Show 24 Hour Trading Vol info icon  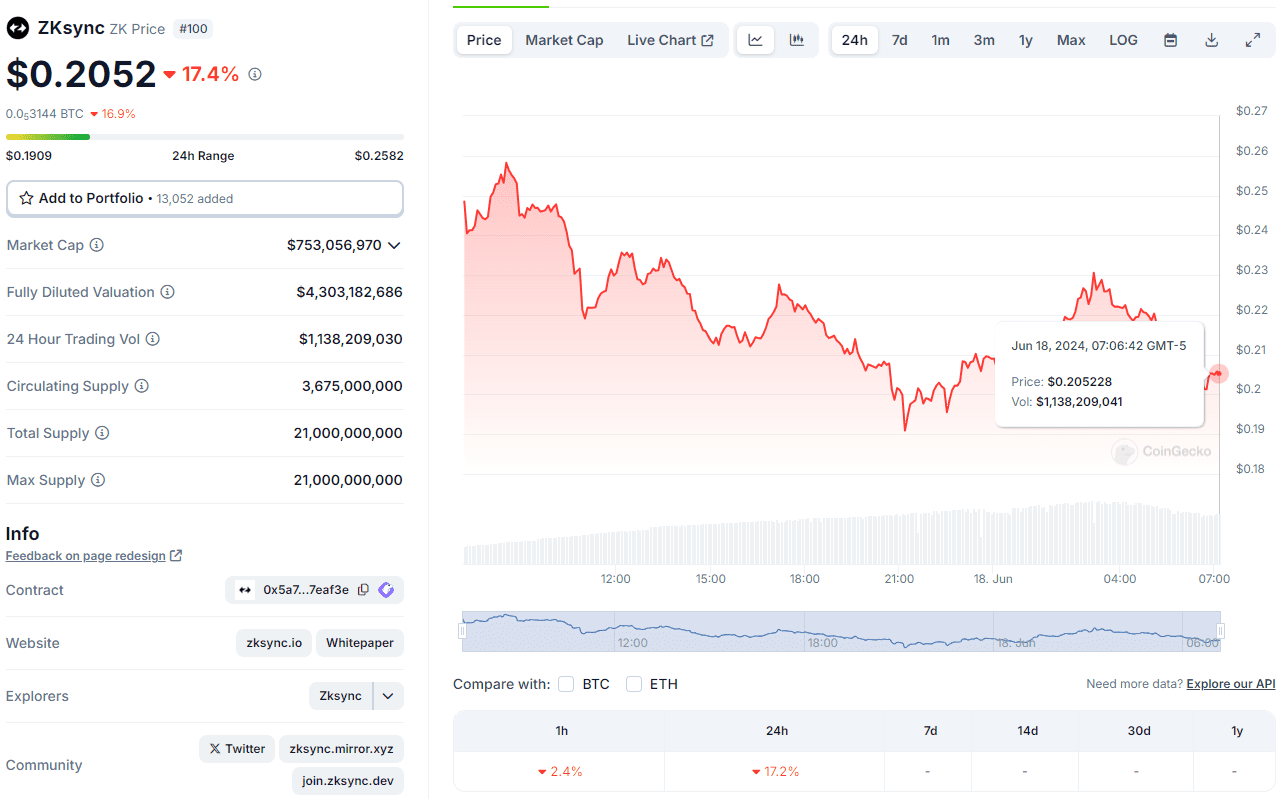[153, 339]
